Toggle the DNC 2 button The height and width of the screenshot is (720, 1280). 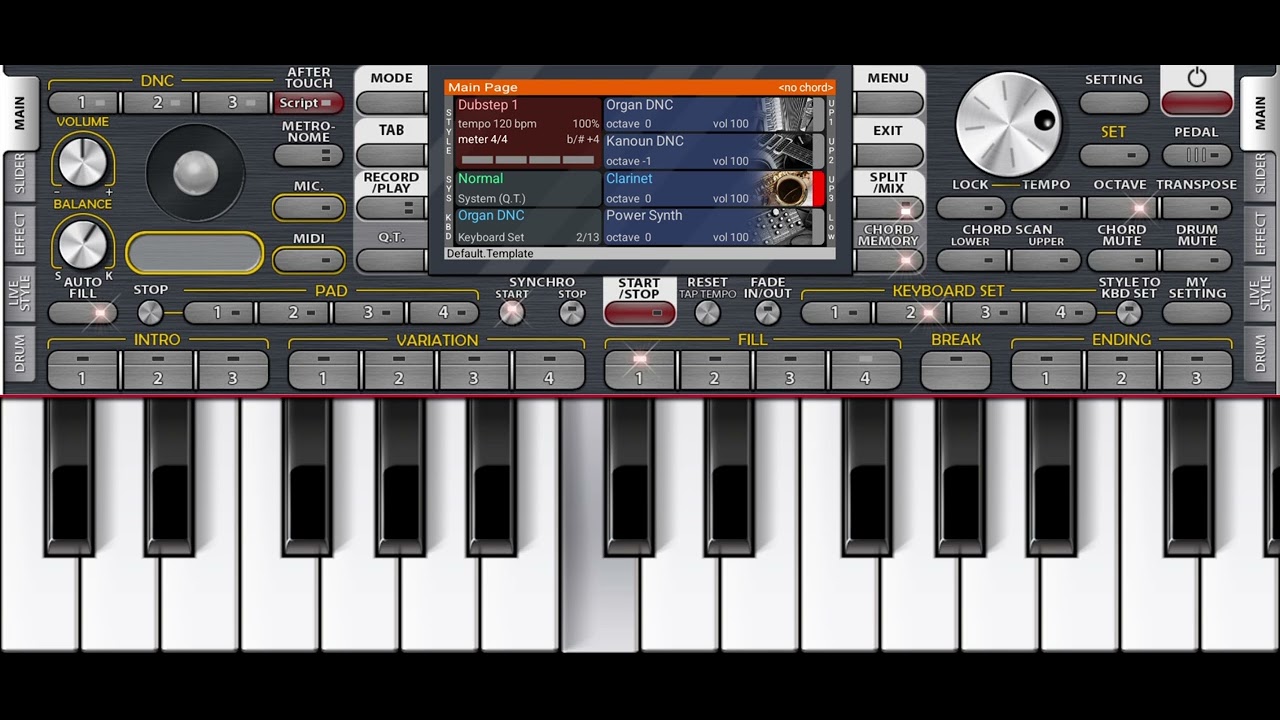158,102
